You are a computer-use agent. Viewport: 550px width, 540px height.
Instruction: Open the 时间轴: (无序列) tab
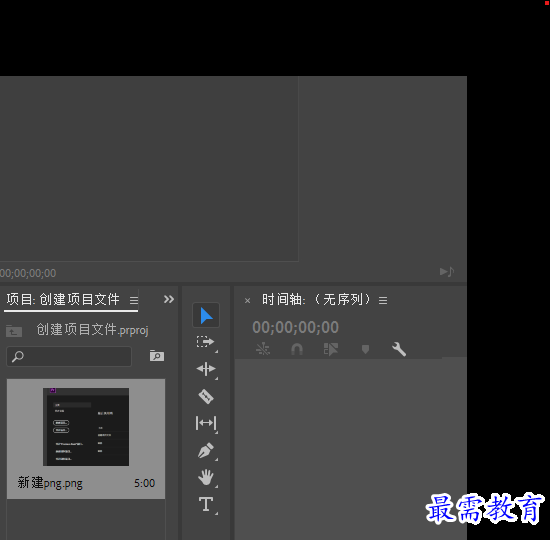[316, 299]
